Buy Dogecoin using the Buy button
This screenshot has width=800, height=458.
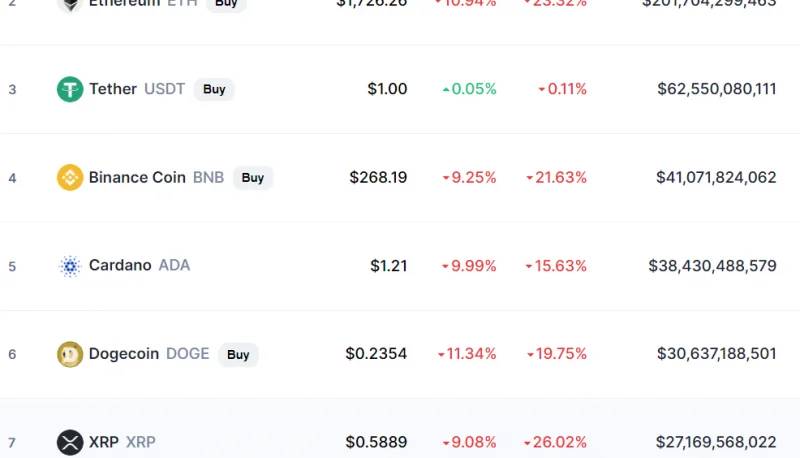click(x=238, y=354)
